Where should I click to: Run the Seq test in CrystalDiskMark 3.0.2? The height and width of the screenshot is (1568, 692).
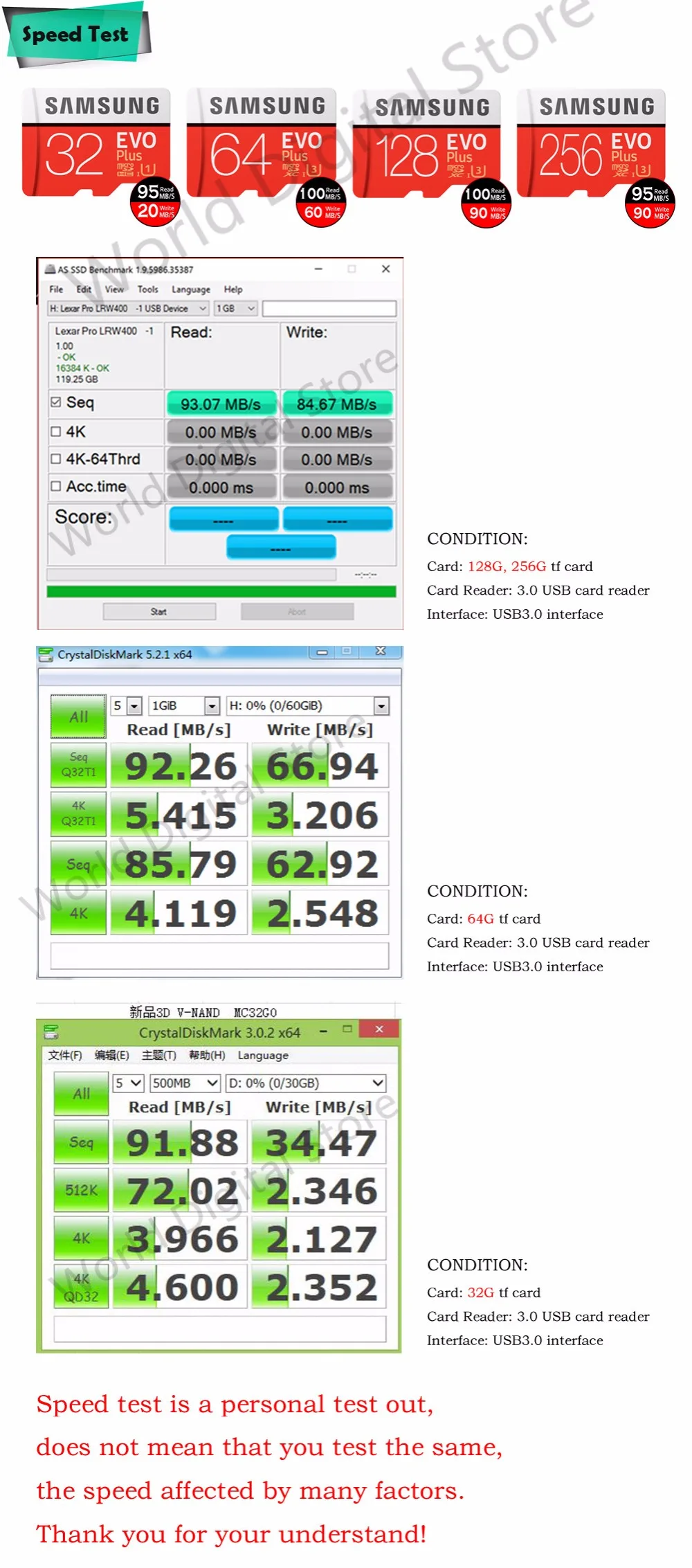82,1142
